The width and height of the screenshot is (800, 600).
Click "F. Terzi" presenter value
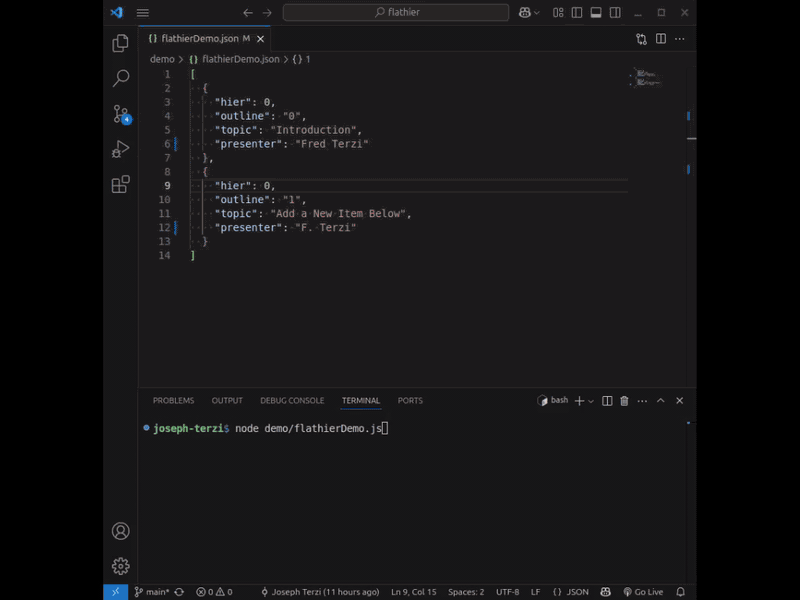pos(325,228)
